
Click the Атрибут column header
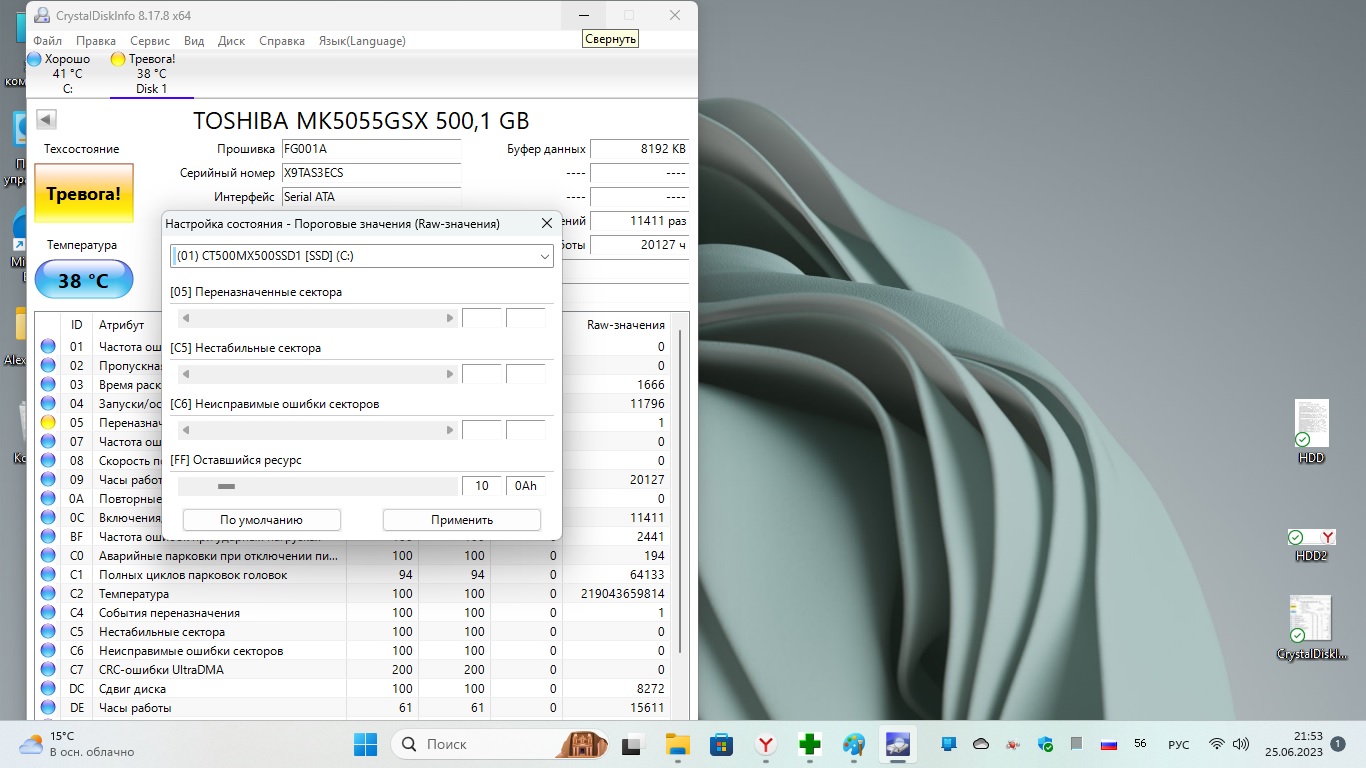[x=122, y=325]
